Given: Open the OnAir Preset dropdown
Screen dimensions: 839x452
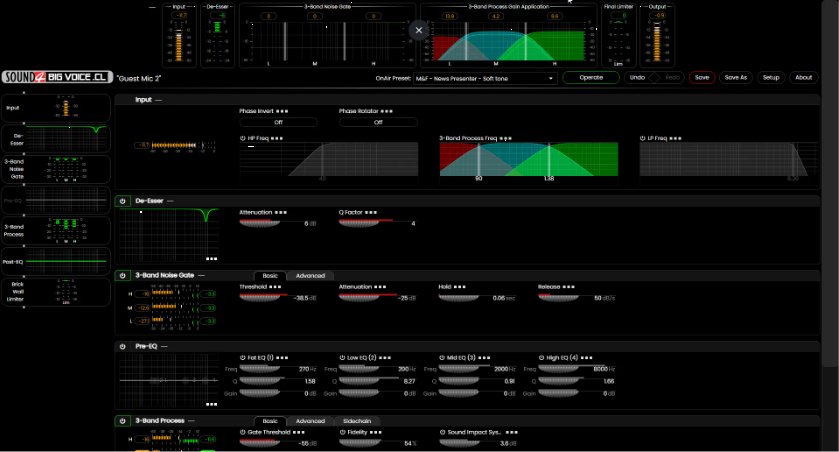Looking at the screenshot, I should [485, 77].
